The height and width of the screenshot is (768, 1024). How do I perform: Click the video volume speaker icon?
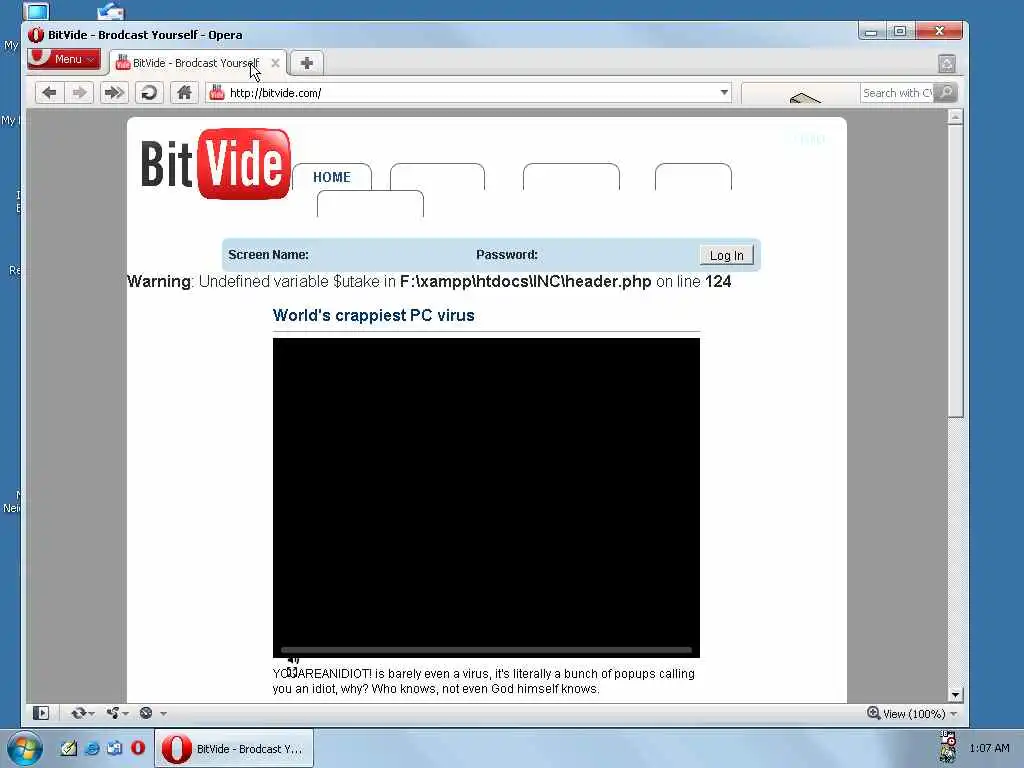click(x=293, y=660)
